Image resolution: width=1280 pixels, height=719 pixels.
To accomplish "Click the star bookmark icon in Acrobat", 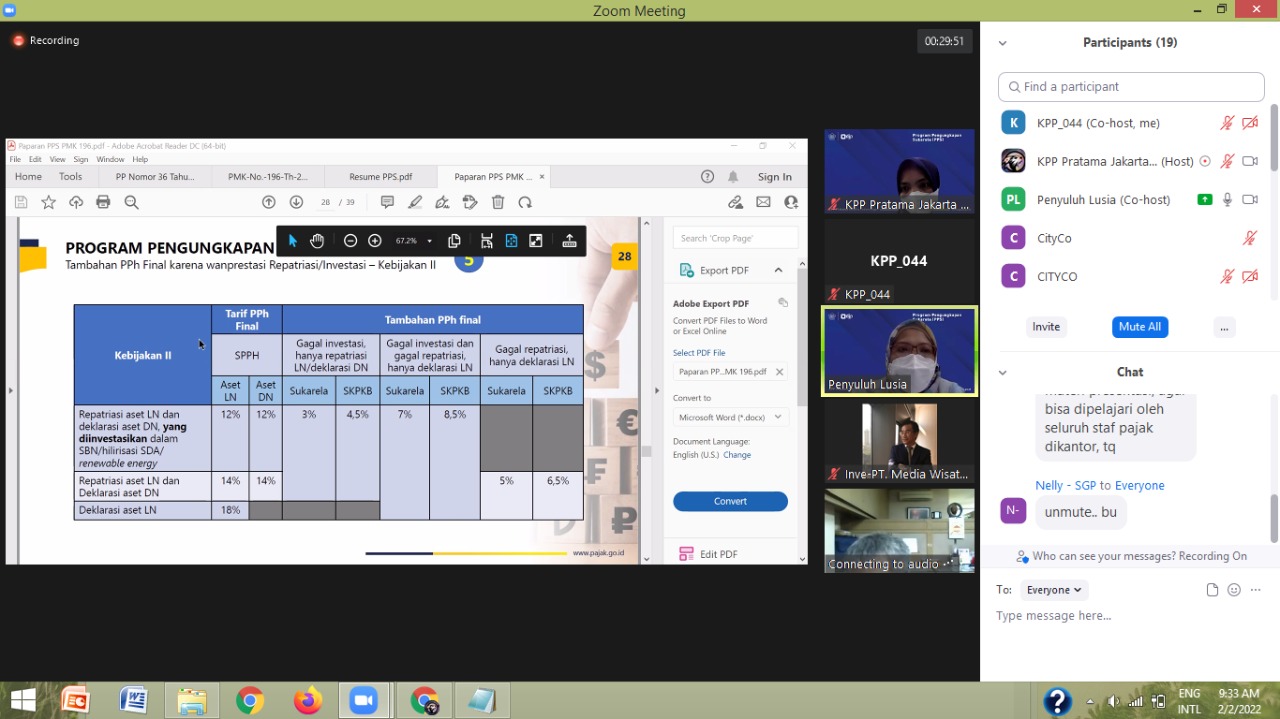I will [x=48, y=202].
